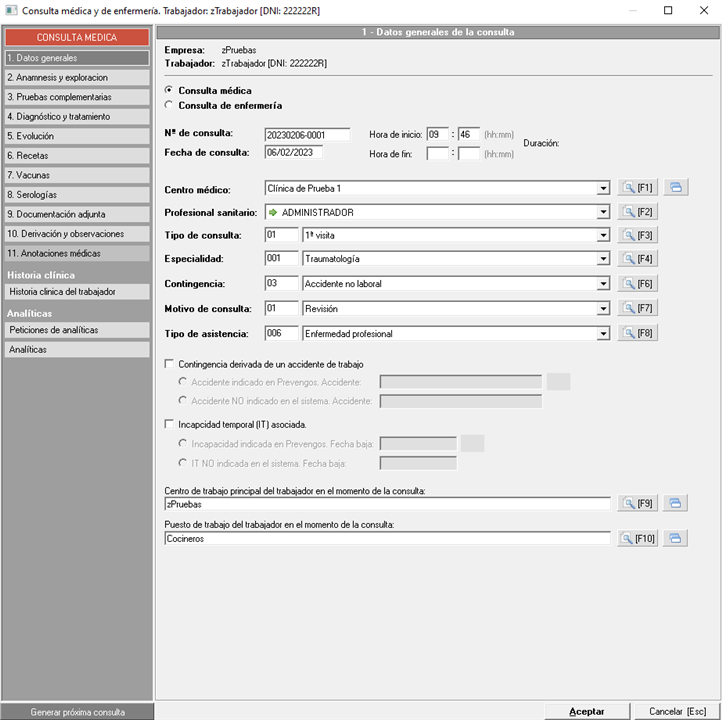Check Incapacidad temporal (IT) asociada box
The width and height of the screenshot is (722, 720).
point(169,424)
